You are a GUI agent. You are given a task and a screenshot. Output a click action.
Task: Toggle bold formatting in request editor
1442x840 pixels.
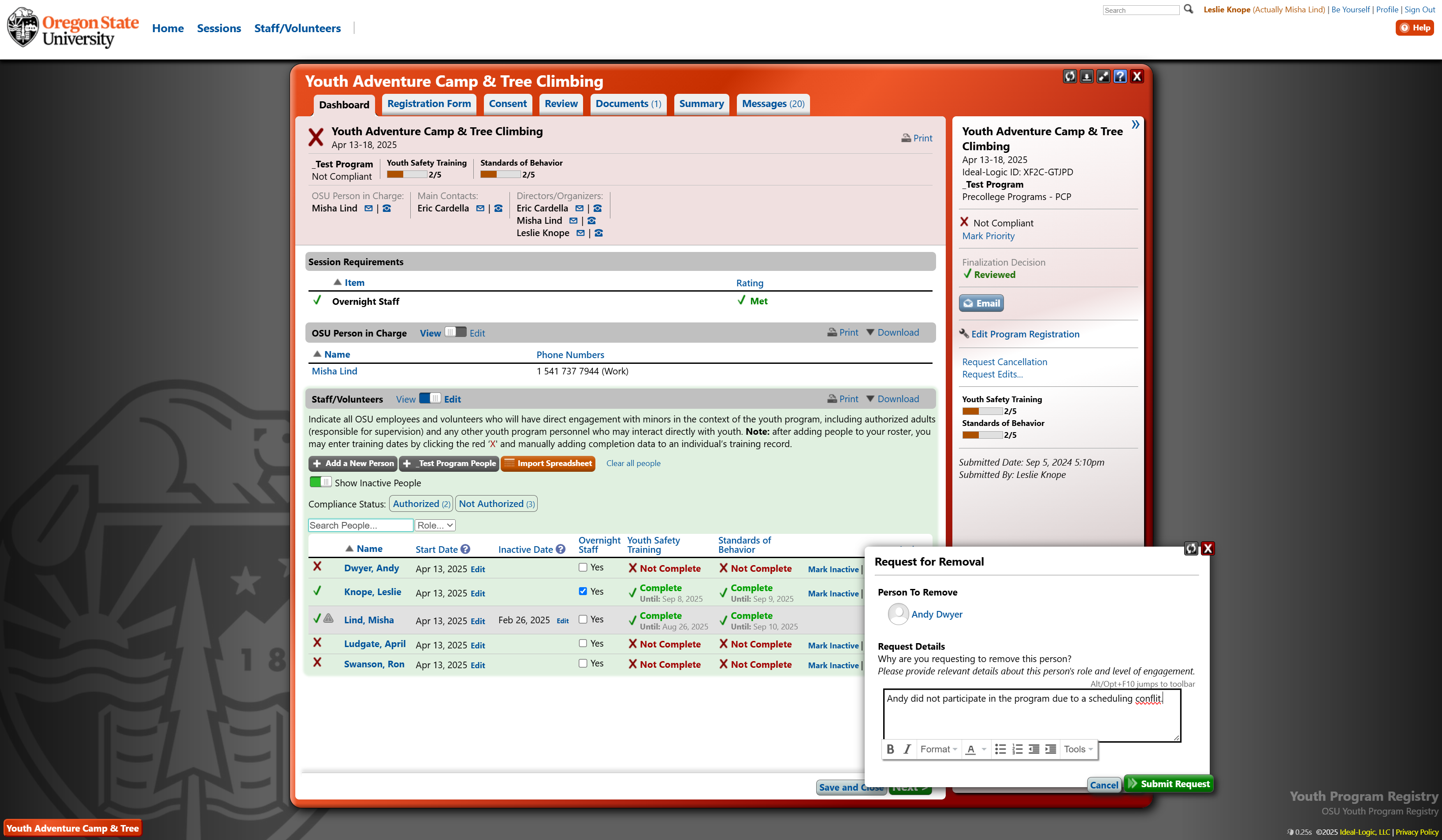coord(890,749)
